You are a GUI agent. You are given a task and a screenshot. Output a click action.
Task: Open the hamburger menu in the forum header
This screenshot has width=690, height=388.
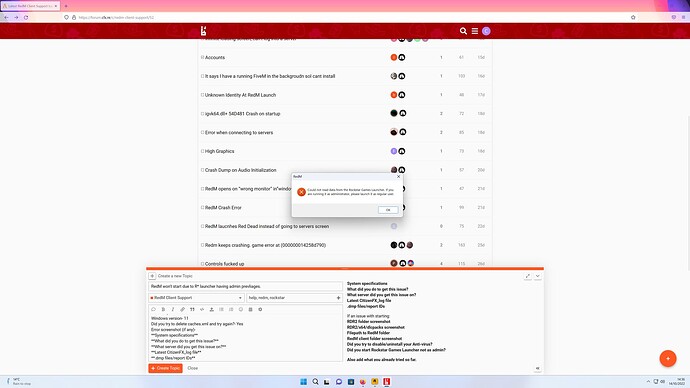tap(475, 31)
